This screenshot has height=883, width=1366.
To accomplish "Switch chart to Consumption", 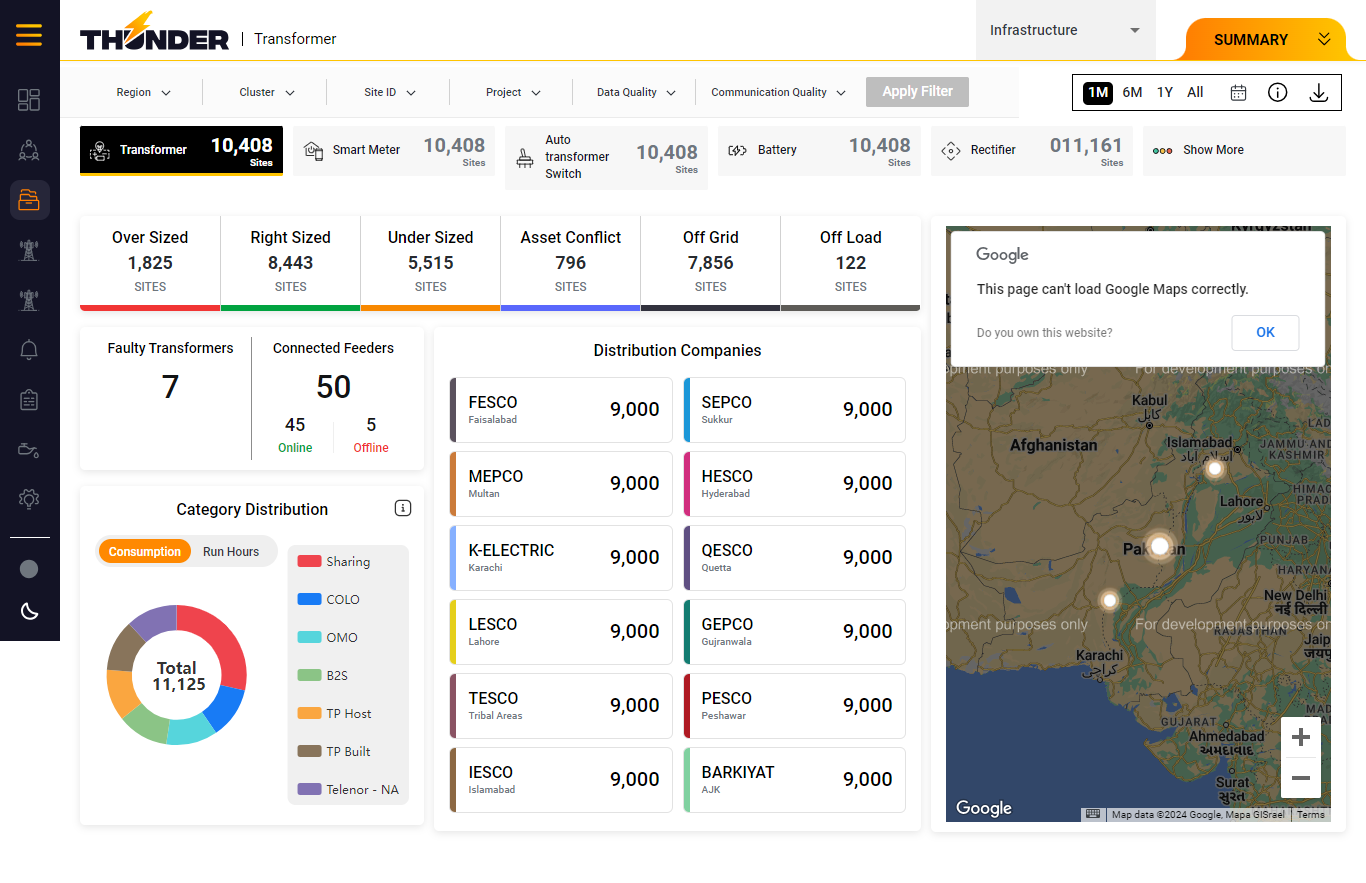I will pos(145,552).
